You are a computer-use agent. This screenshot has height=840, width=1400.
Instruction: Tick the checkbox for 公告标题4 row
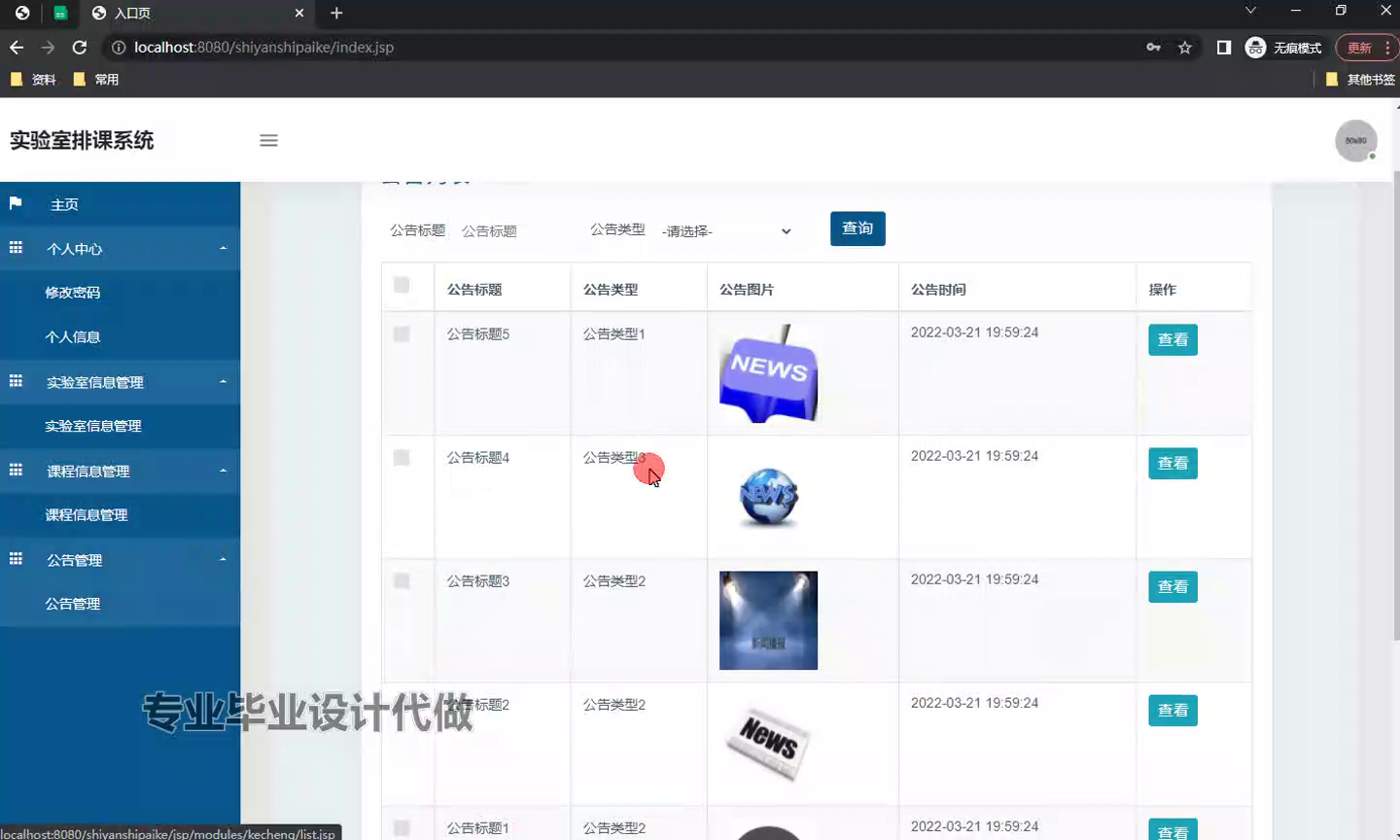[x=402, y=457]
